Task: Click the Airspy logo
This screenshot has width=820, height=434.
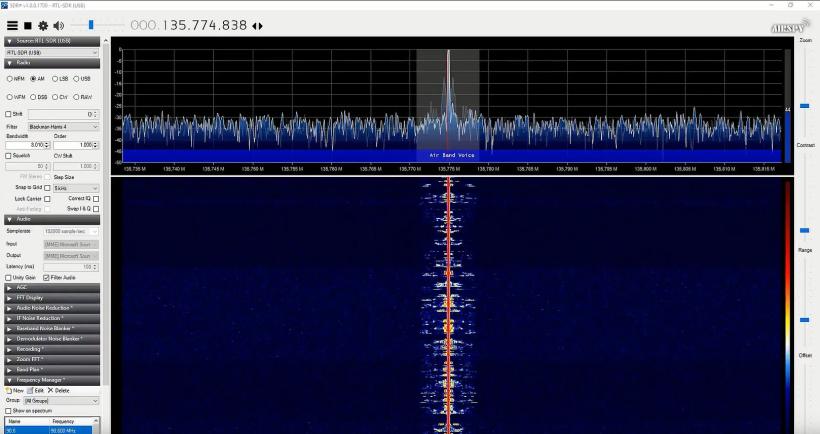Action: point(788,27)
